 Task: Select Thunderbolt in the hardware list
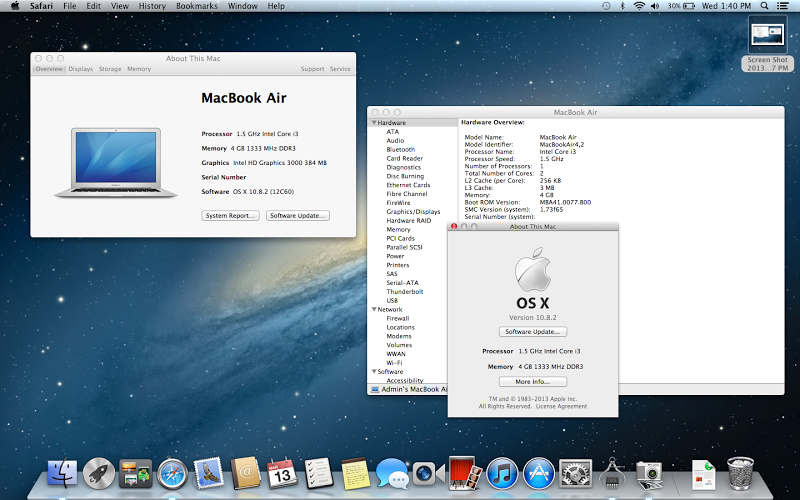(x=405, y=291)
